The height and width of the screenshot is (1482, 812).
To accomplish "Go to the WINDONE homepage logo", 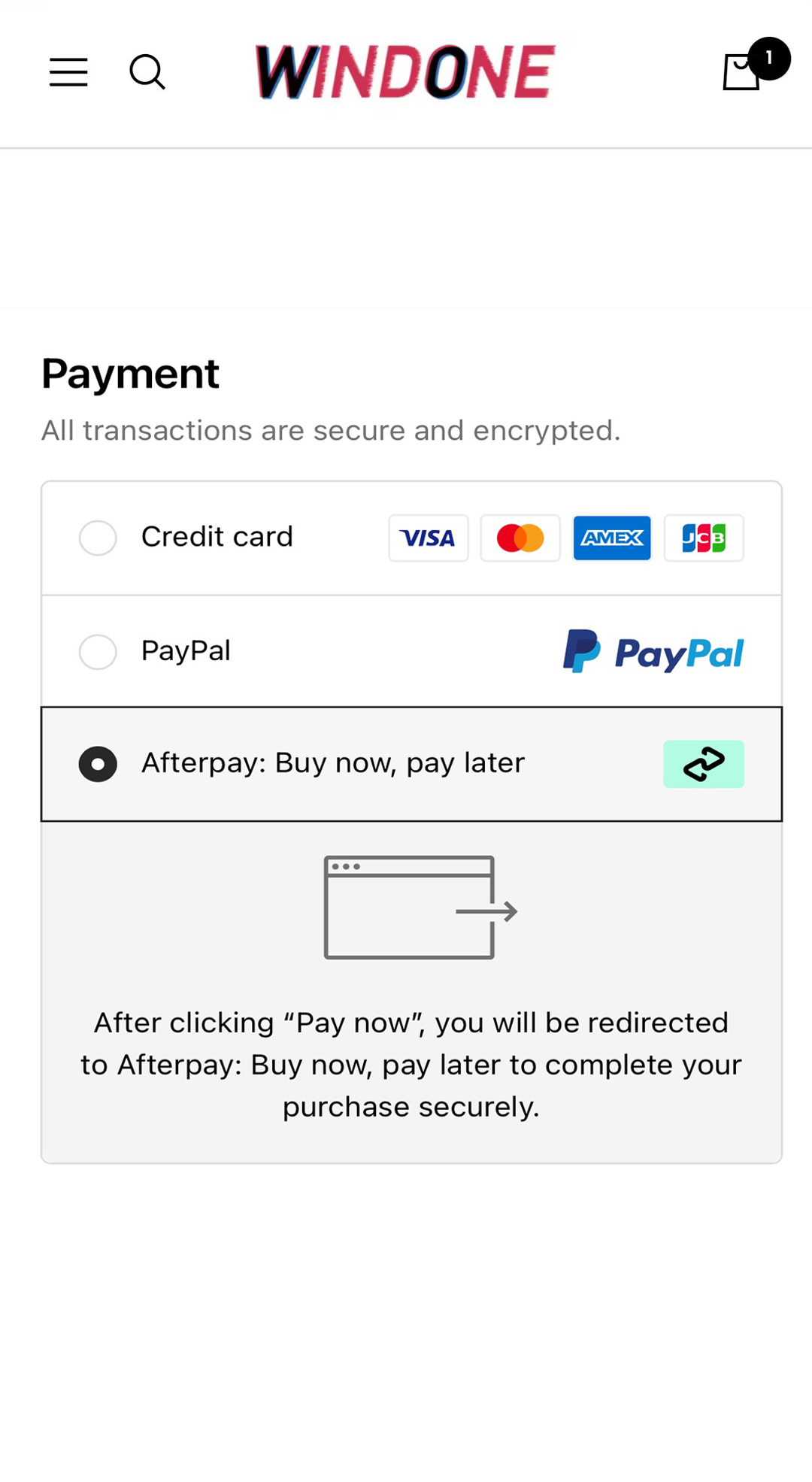I will [405, 72].
